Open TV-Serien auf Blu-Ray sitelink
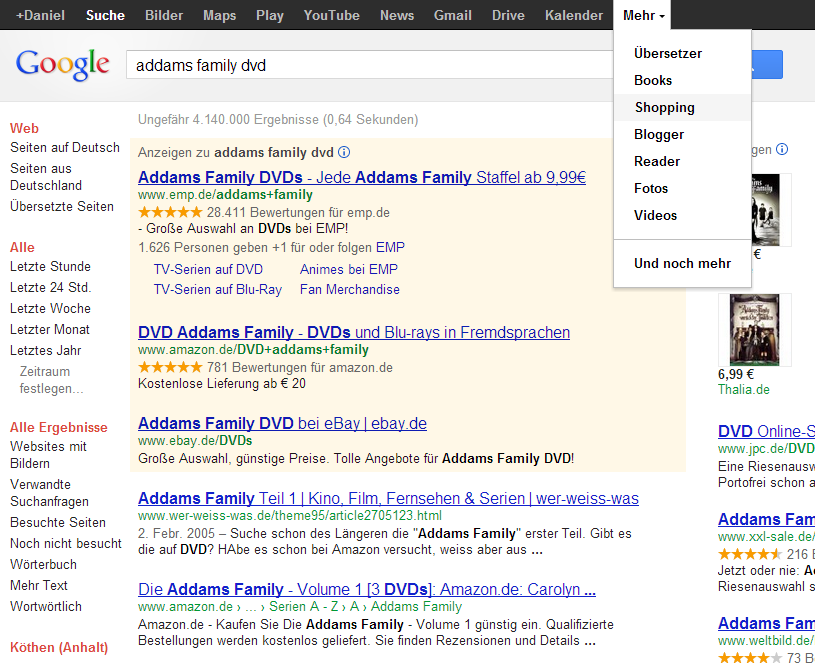Image resolution: width=815 pixels, height=663 pixels. [218, 289]
